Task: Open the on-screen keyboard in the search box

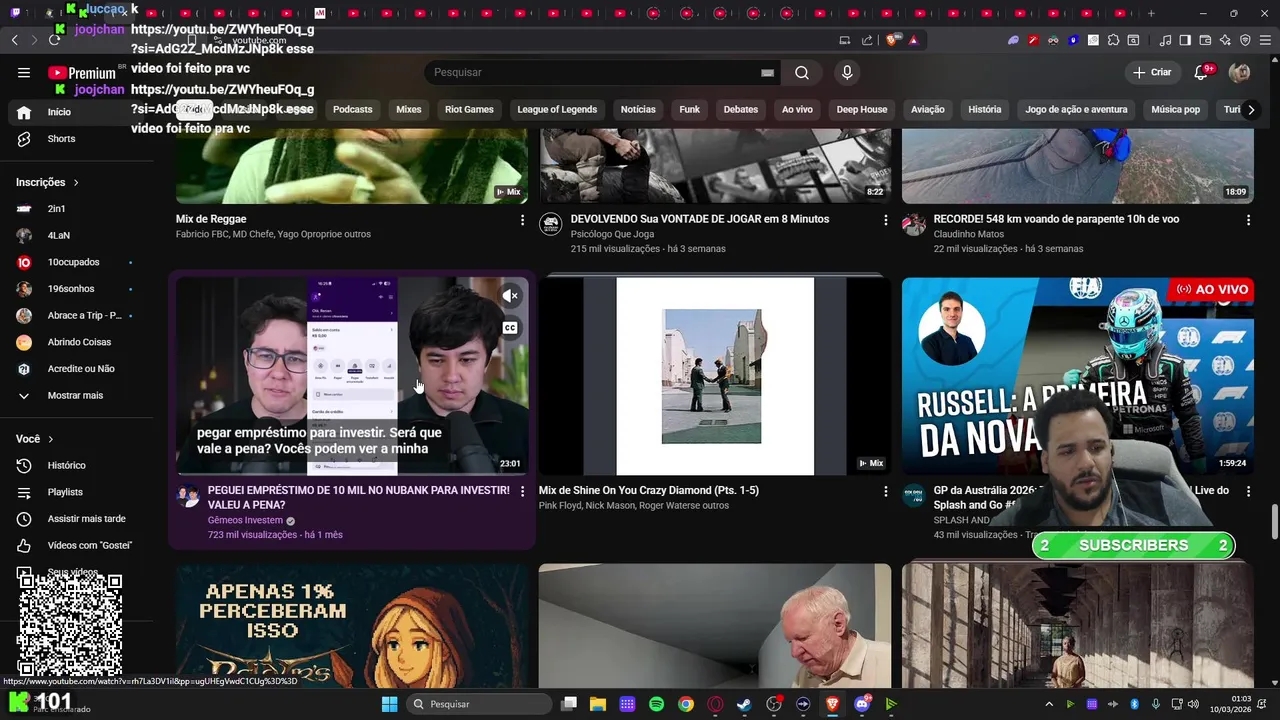Action: coord(767,73)
